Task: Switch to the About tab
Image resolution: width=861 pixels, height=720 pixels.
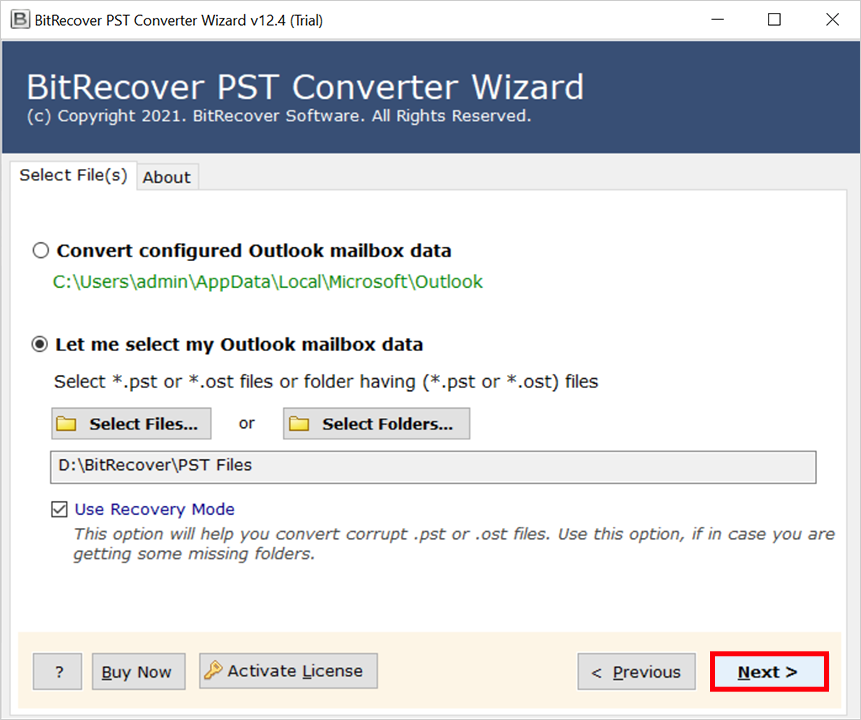Action: tap(166, 177)
